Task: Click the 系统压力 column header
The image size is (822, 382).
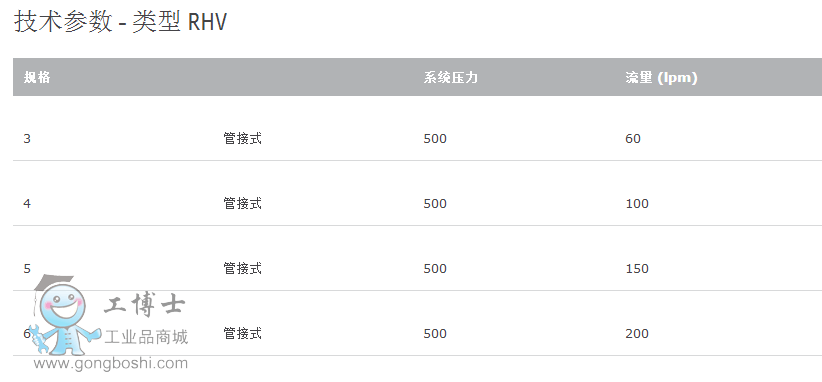Action: tap(451, 78)
